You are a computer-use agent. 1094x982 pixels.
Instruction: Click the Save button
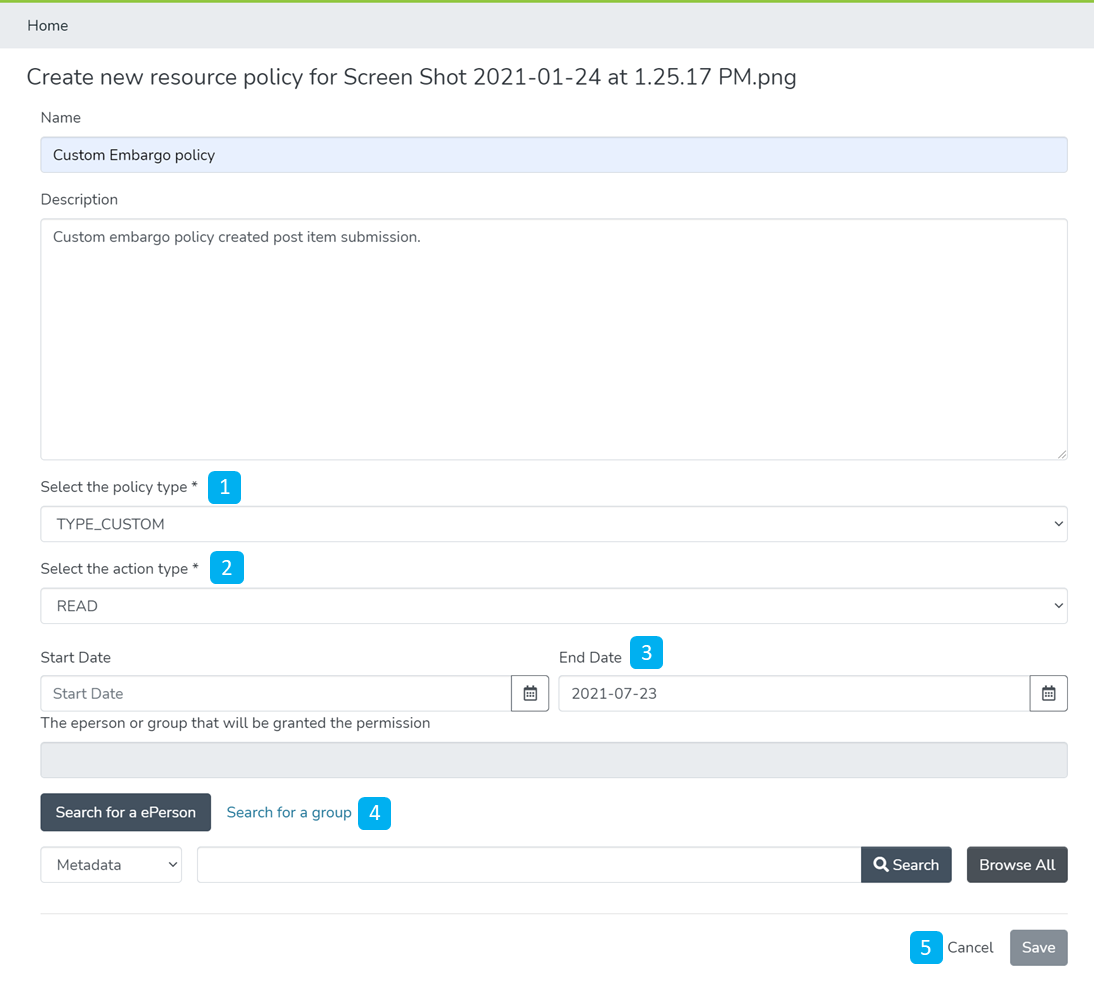pyautogui.click(x=1038, y=948)
